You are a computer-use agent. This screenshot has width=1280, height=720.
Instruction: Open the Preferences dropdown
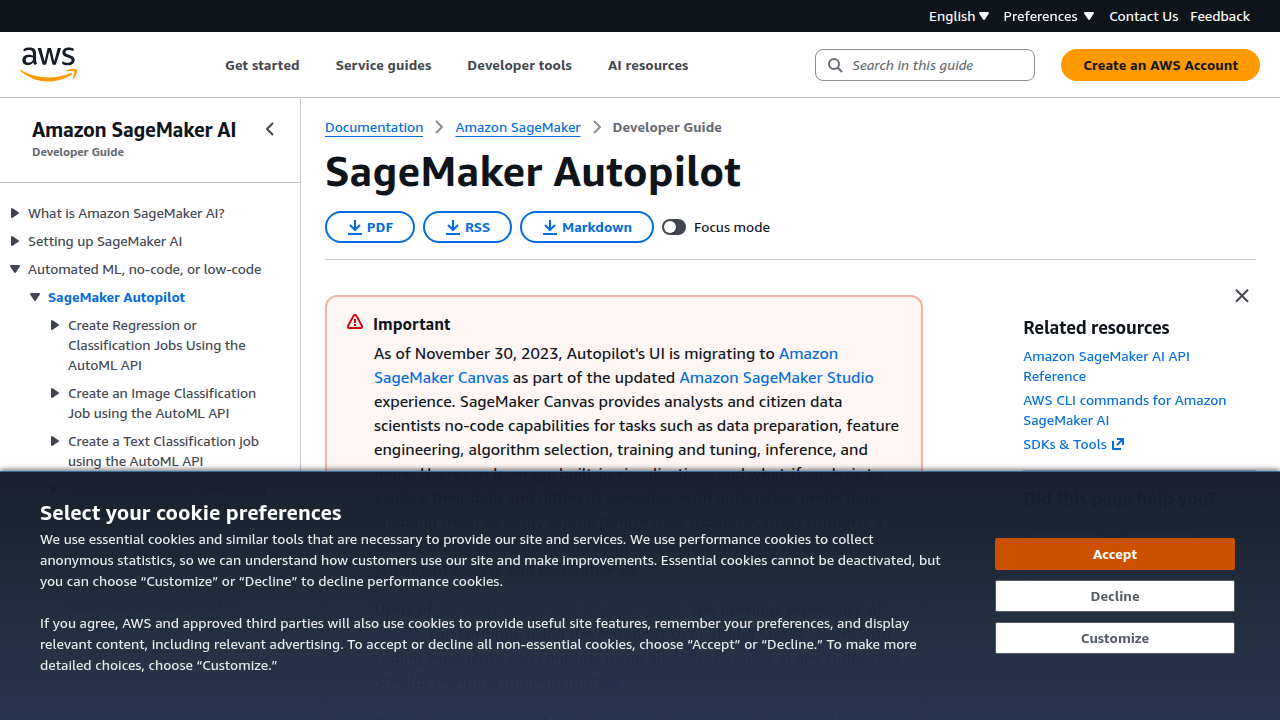click(1049, 16)
